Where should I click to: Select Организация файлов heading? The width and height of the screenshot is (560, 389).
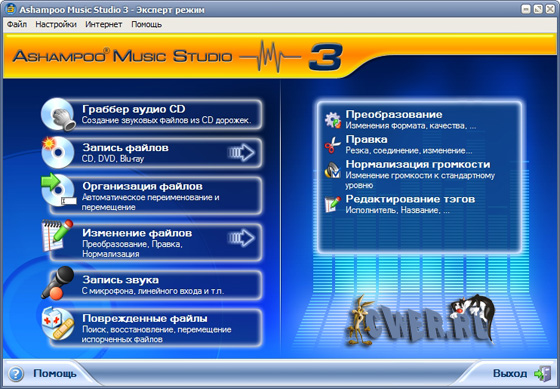pyautogui.click(x=142, y=186)
